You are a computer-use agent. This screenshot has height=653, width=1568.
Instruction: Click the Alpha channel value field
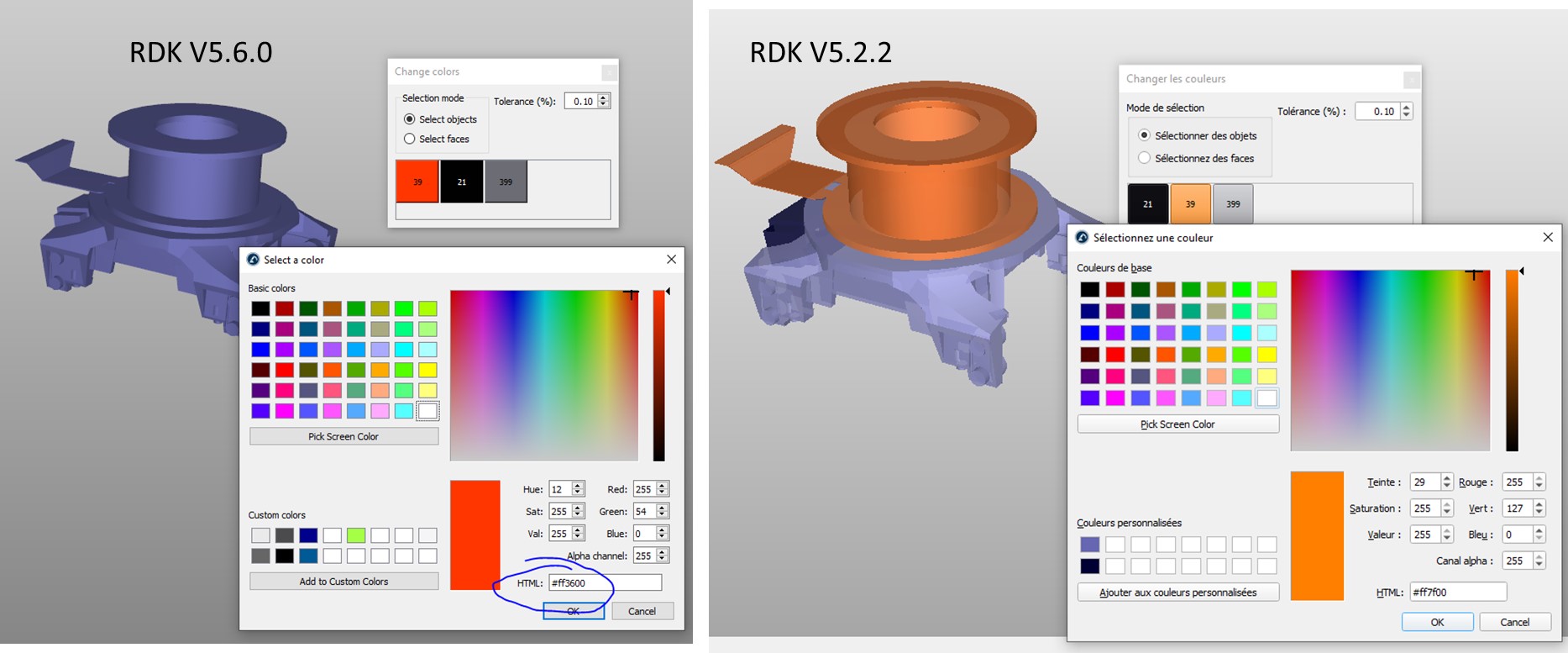pos(645,556)
